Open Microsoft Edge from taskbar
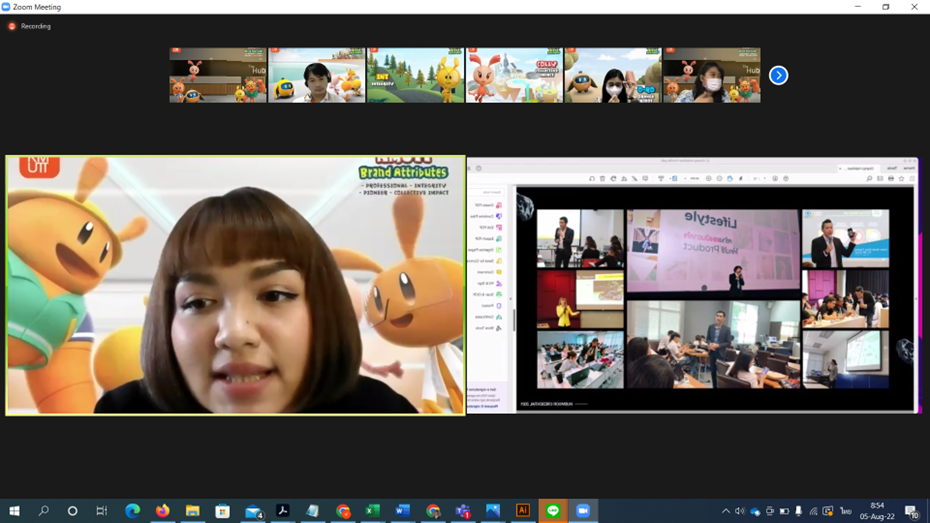 [132, 511]
